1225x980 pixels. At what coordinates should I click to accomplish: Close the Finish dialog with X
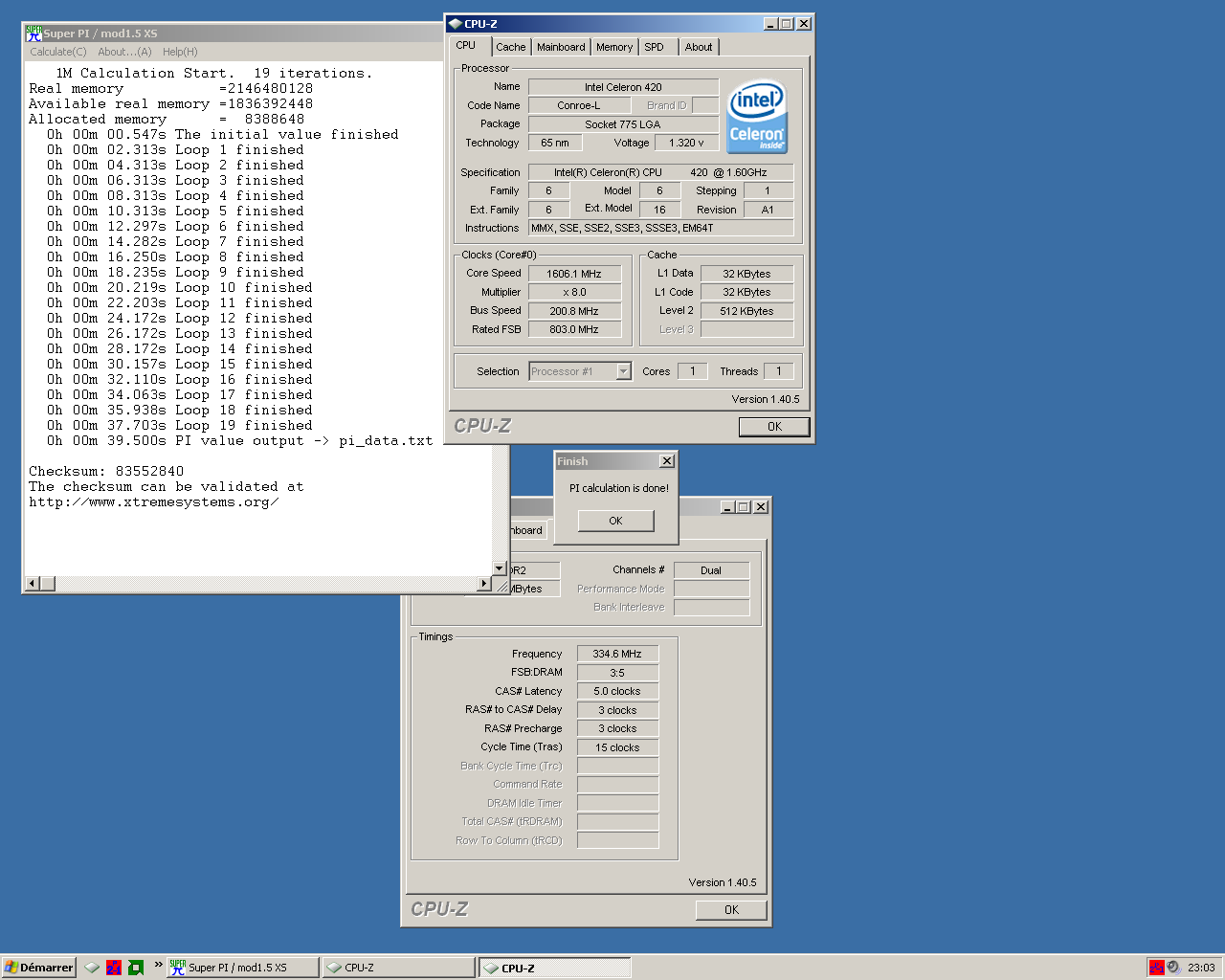tap(667, 461)
